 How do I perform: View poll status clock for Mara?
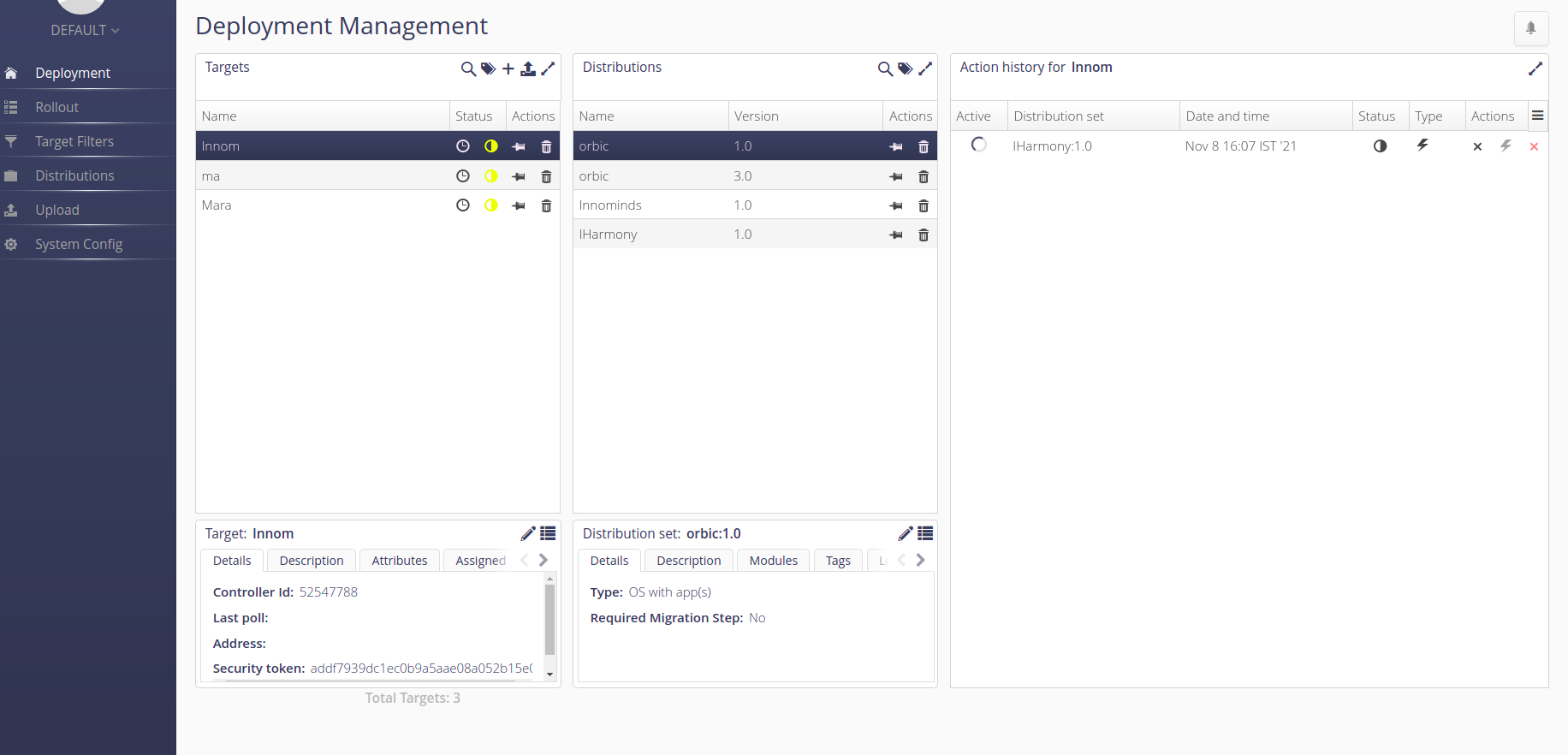tap(463, 205)
